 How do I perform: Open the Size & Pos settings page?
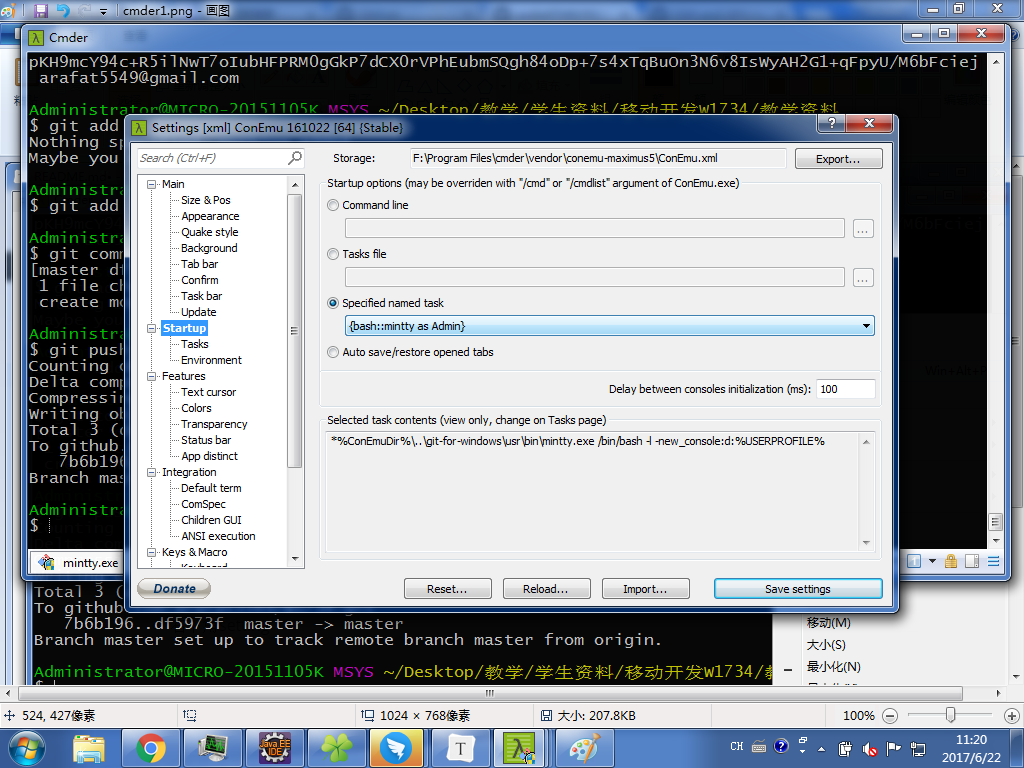[x=206, y=200]
